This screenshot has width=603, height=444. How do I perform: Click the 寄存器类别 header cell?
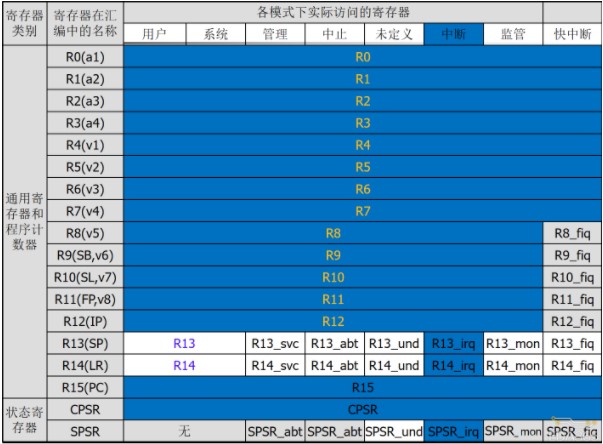click(x=25, y=23)
